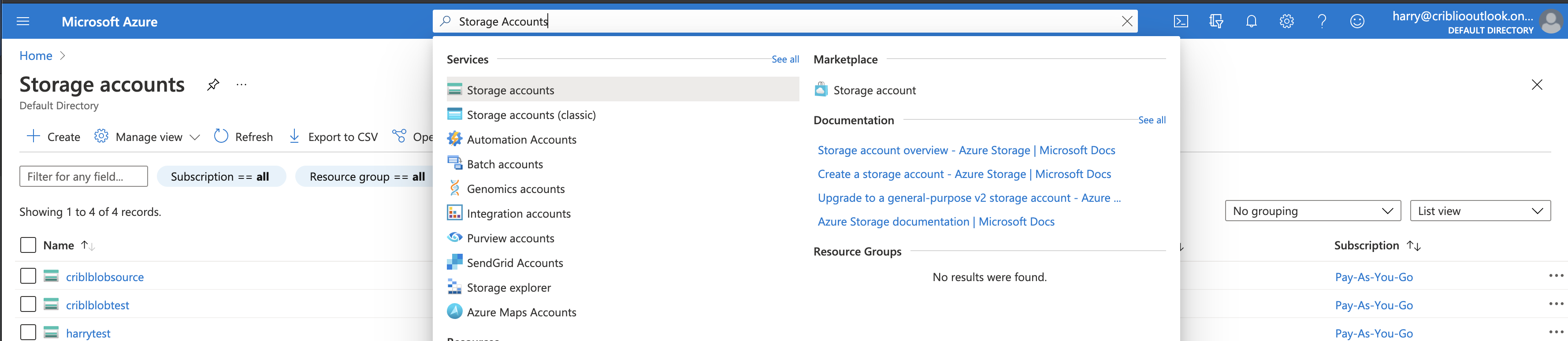Toggle the select-all checkbox by Name
1568x341 pixels.
pyautogui.click(x=28, y=245)
